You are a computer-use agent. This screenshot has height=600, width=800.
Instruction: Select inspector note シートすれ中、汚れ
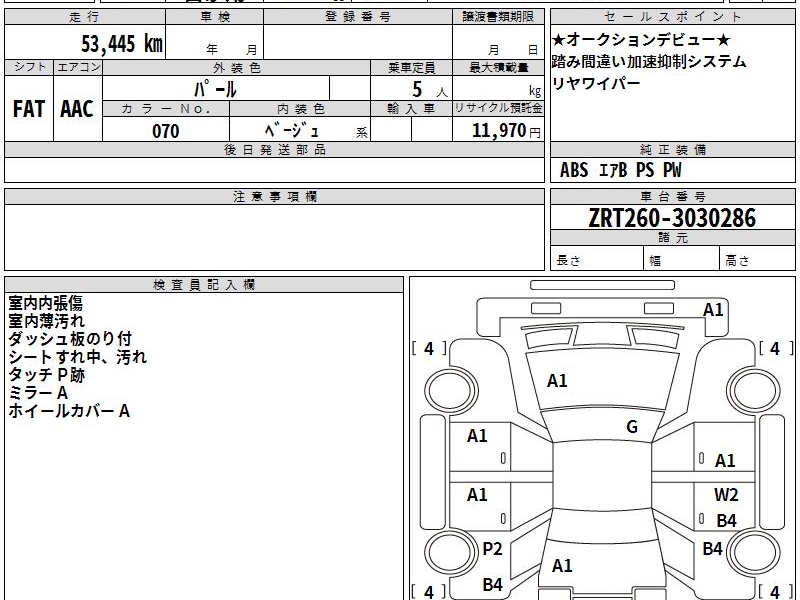coord(78,357)
